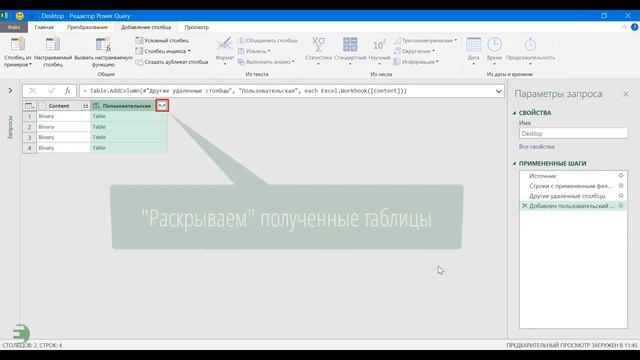Image resolution: width=640 pixels, height=360 pixels.
Task: Close the Параметры запроса pane
Action: 626,94
